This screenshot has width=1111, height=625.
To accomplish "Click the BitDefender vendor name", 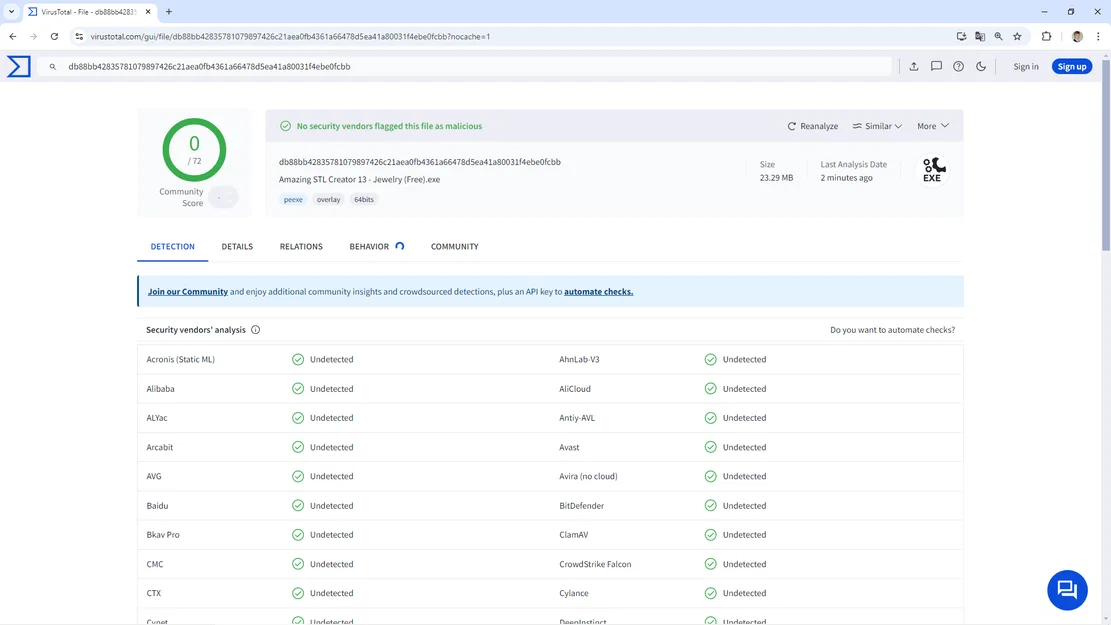I will pos(581,505).
